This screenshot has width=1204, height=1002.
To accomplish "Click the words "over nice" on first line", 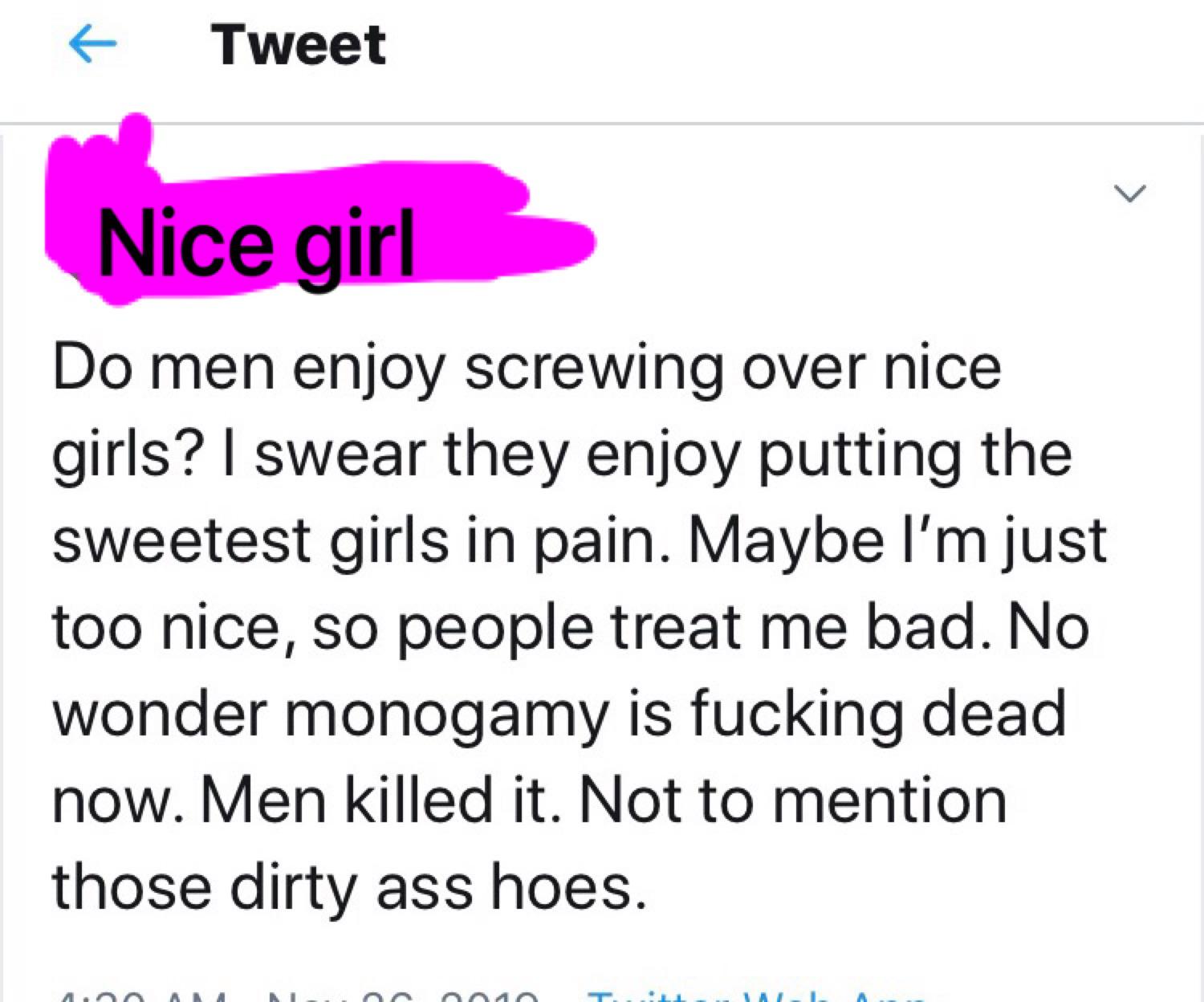I will pyautogui.click(x=871, y=369).
